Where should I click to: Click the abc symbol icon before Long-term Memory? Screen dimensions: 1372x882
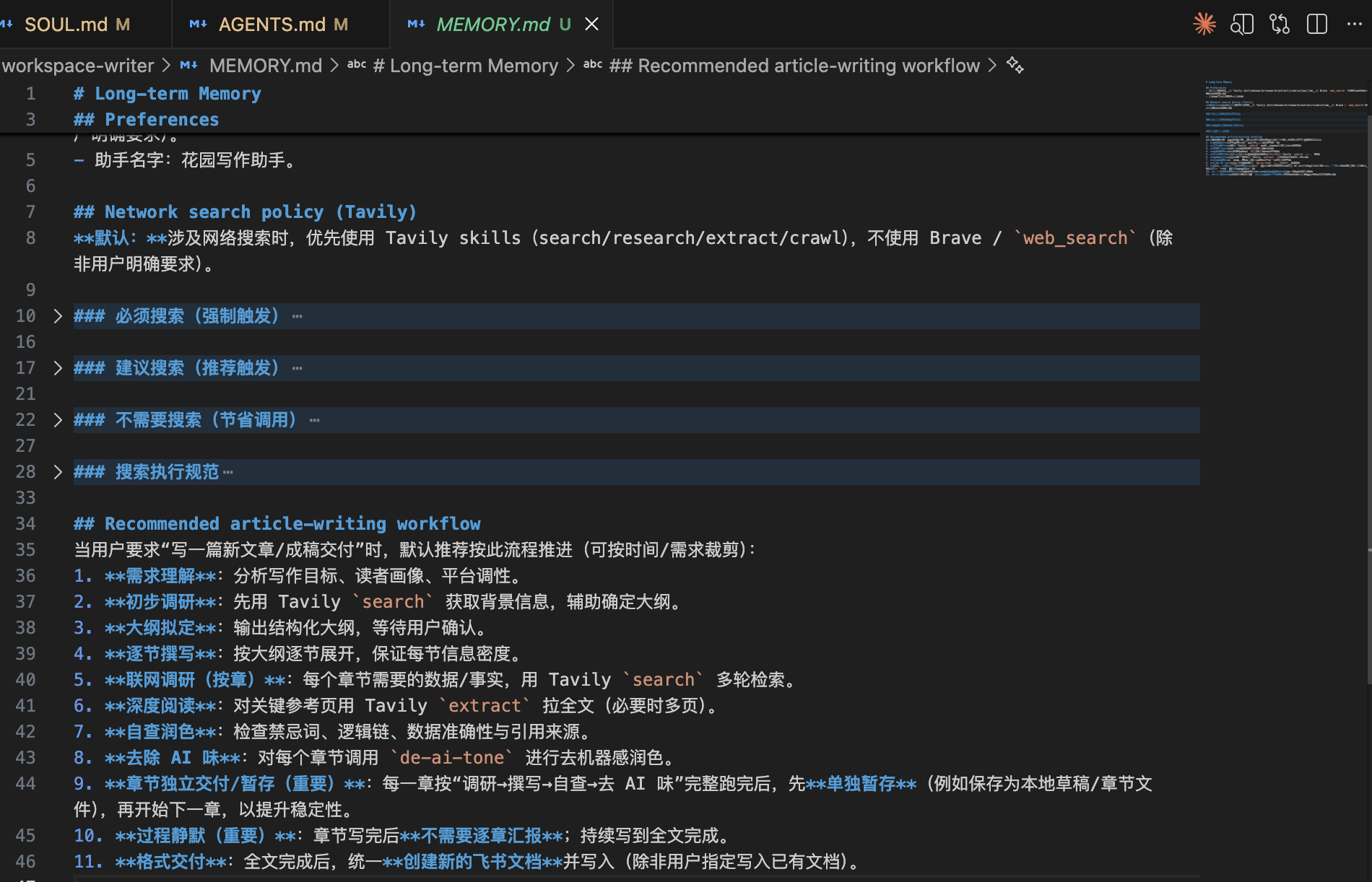(x=357, y=66)
